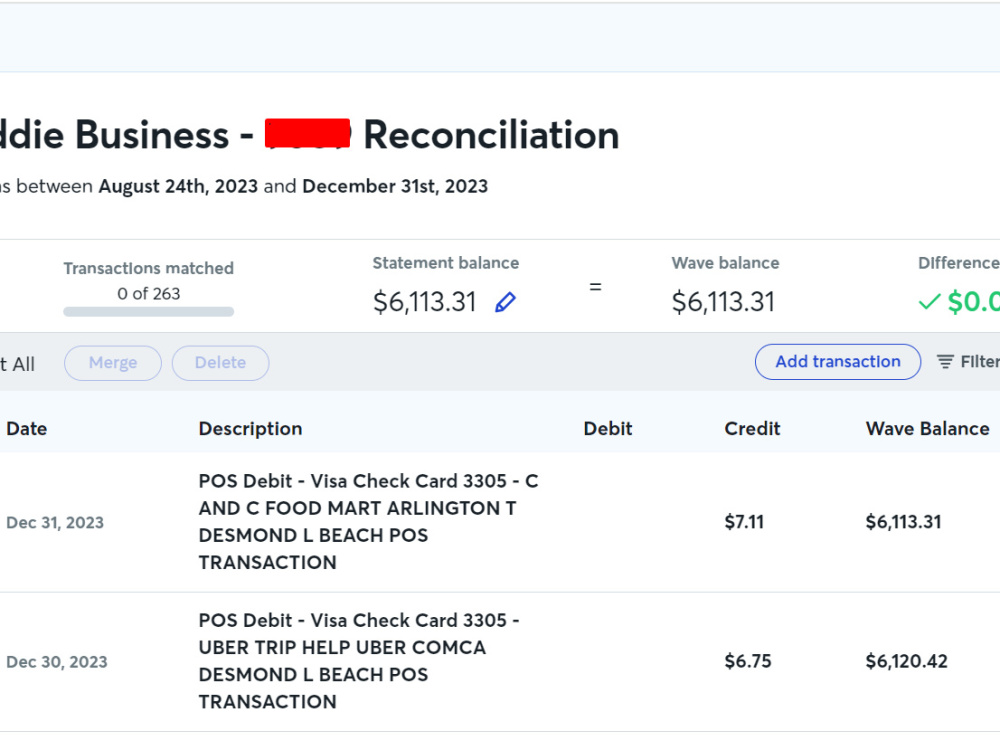Image resolution: width=1000 pixels, height=750 pixels.
Task: Select the Dec 30, 2023 date cell
Action: click(x=57, y=662)
